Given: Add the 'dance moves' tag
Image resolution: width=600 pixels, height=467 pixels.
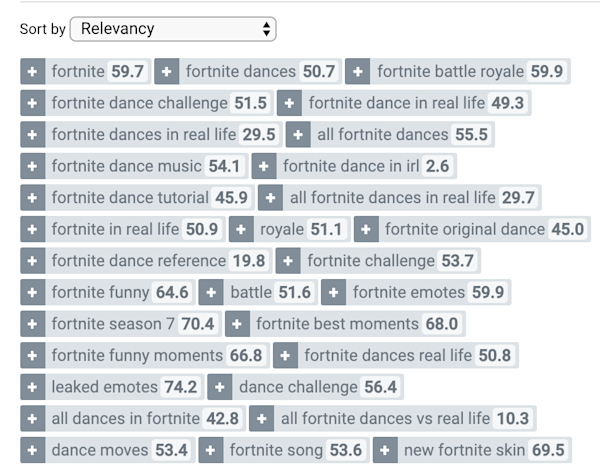Looking at the screenshot, I should [x=33, y=450].
